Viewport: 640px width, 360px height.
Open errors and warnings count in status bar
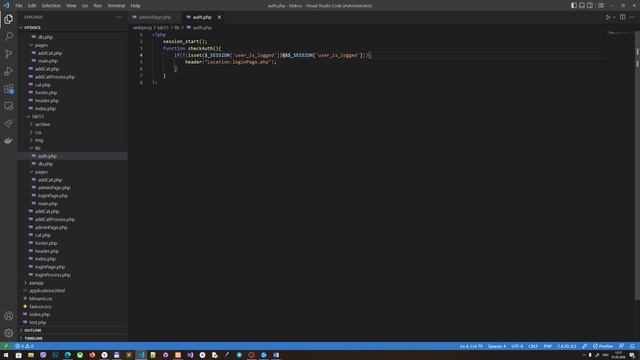(24, 346)
